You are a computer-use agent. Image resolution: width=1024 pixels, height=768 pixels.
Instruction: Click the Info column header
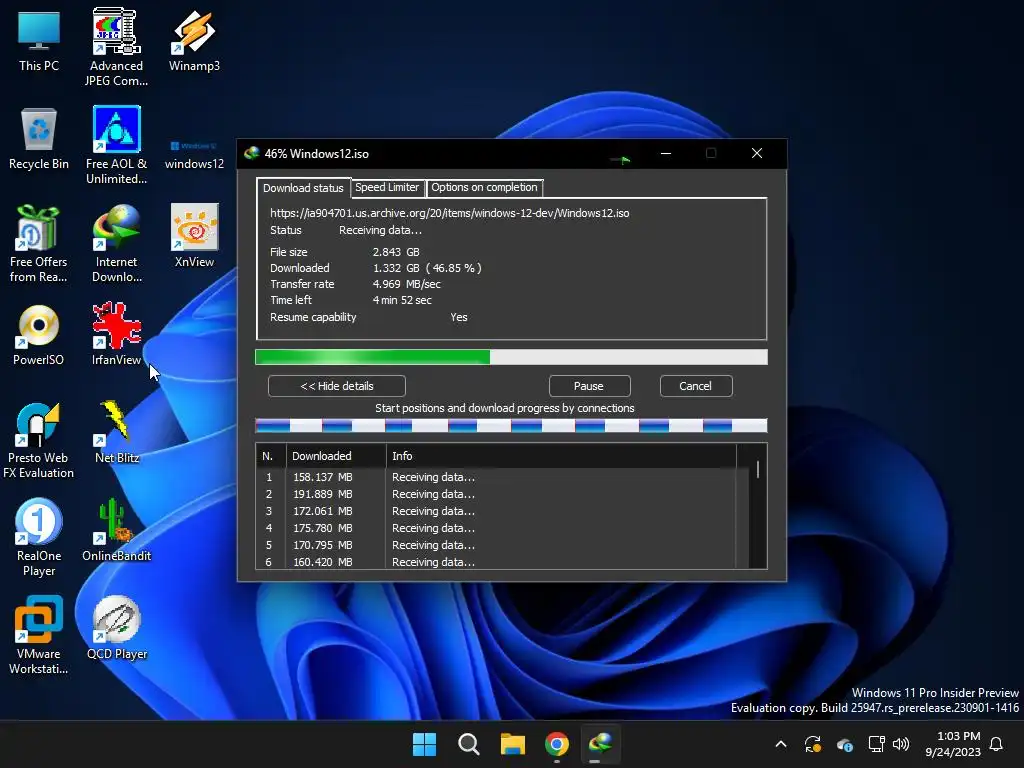[561, 456]
